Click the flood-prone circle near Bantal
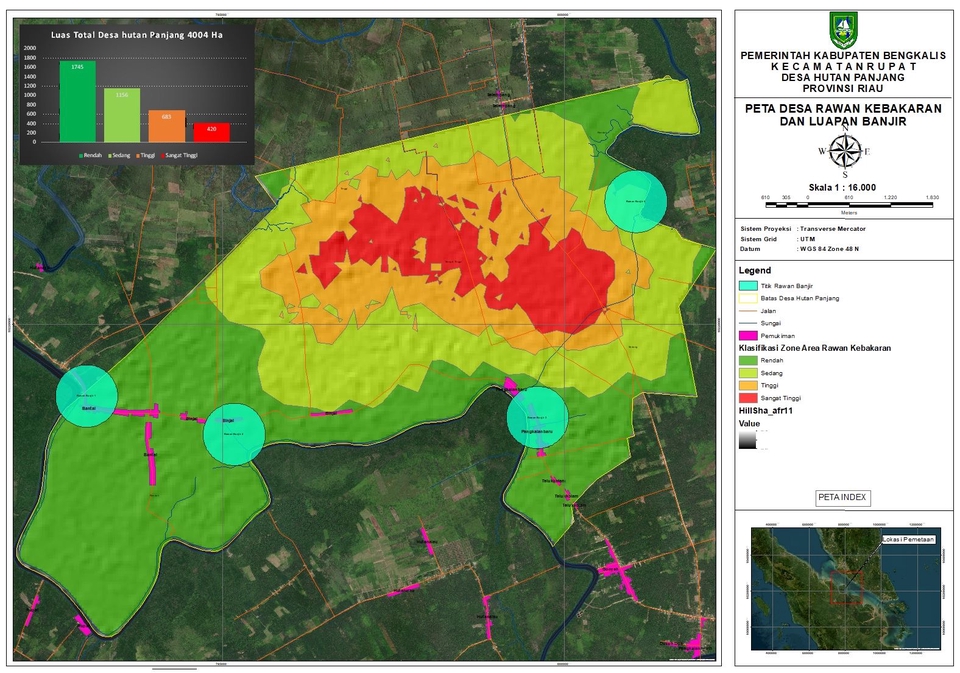Viewport: 960px width, 673px height. (x=86, y=396)
